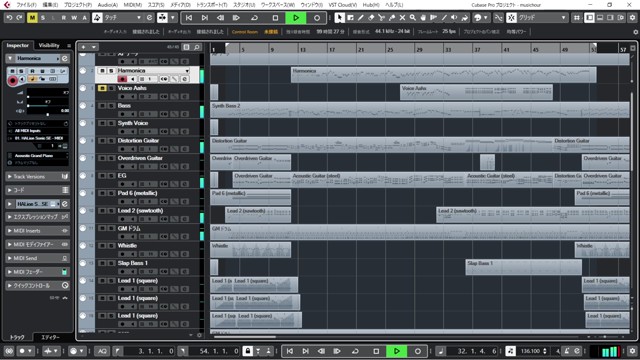Screen dimensions: 640x360
Task: Toggle left zone Inspector visibility
Action: point(589,18)
